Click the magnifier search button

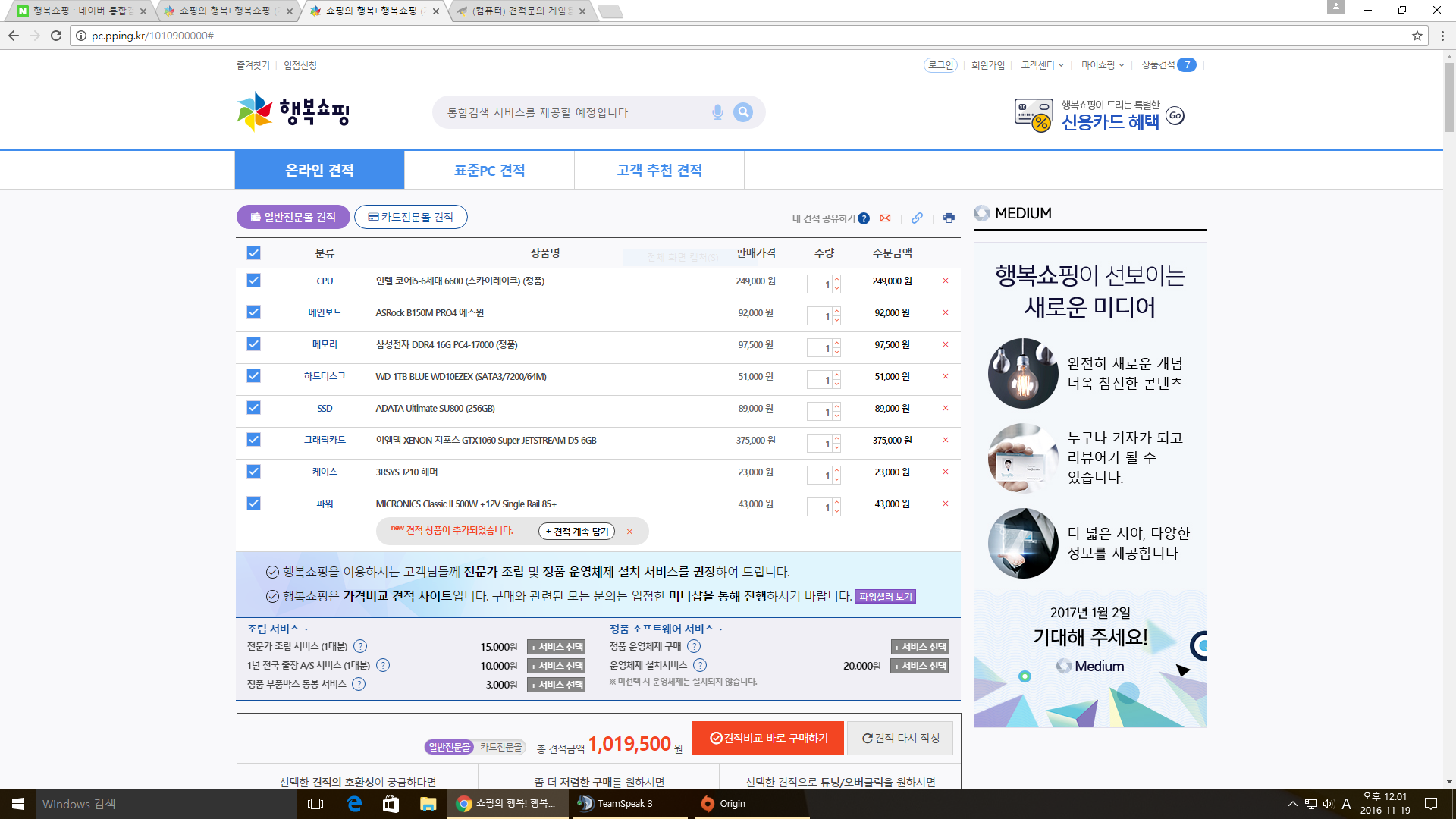(743, 112)
